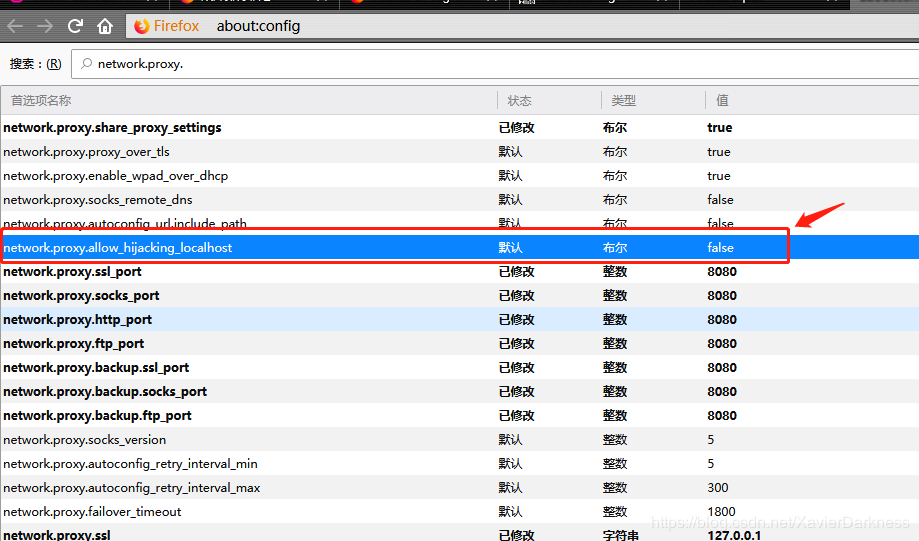Image resolution: width=919 pixels, height=541 pixels.
Task: Click the 搜索: (R) label
Action: [36, 64]
